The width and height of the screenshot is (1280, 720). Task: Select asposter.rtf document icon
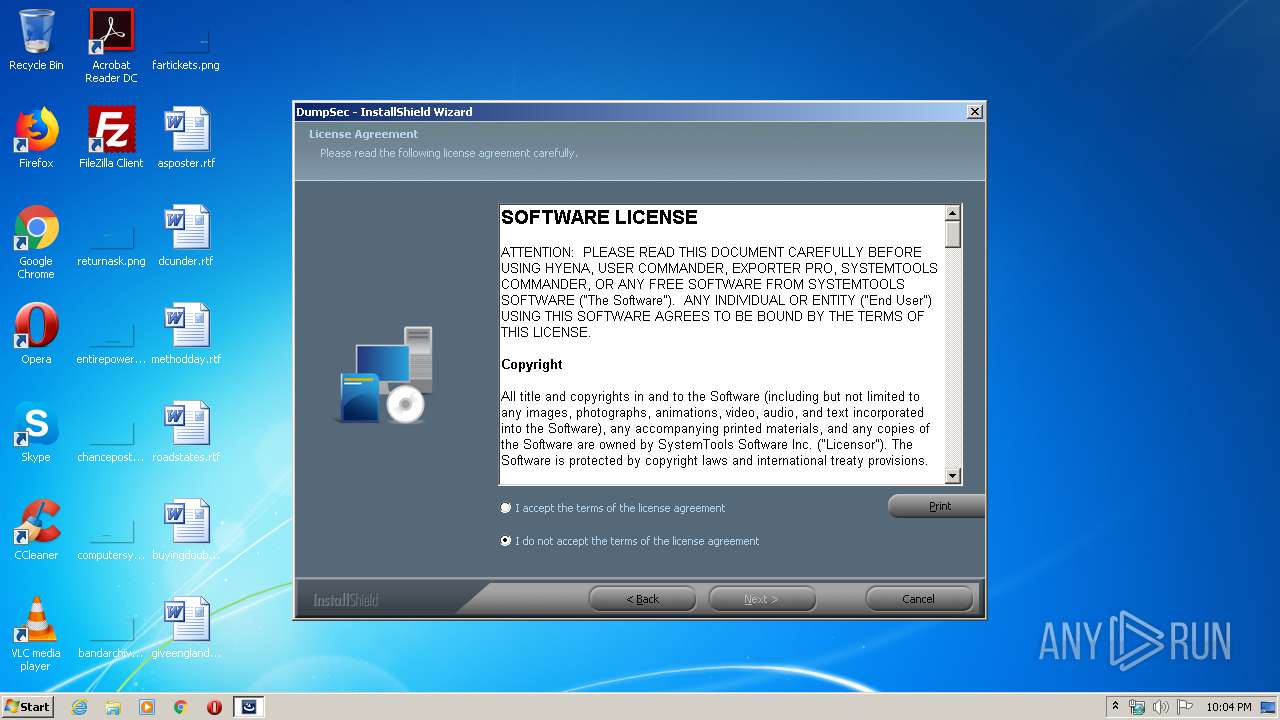point(186,138)
